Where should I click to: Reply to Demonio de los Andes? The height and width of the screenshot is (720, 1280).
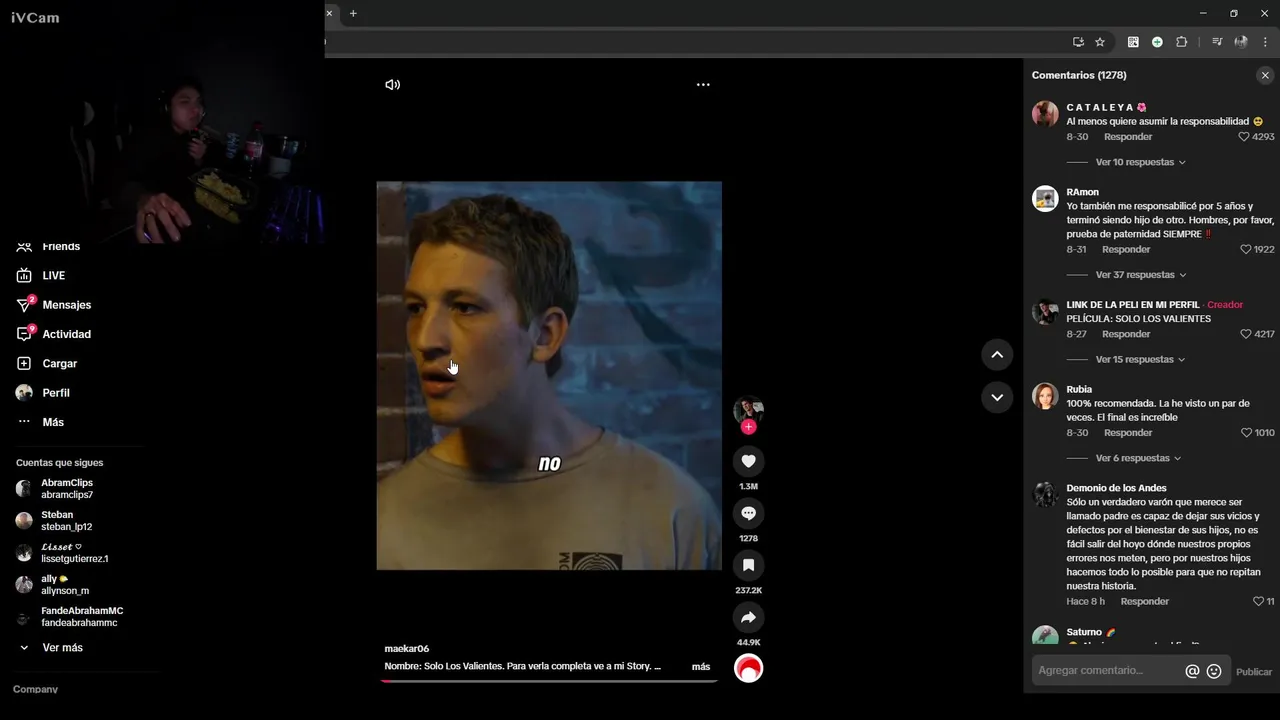click(1145, 602)
